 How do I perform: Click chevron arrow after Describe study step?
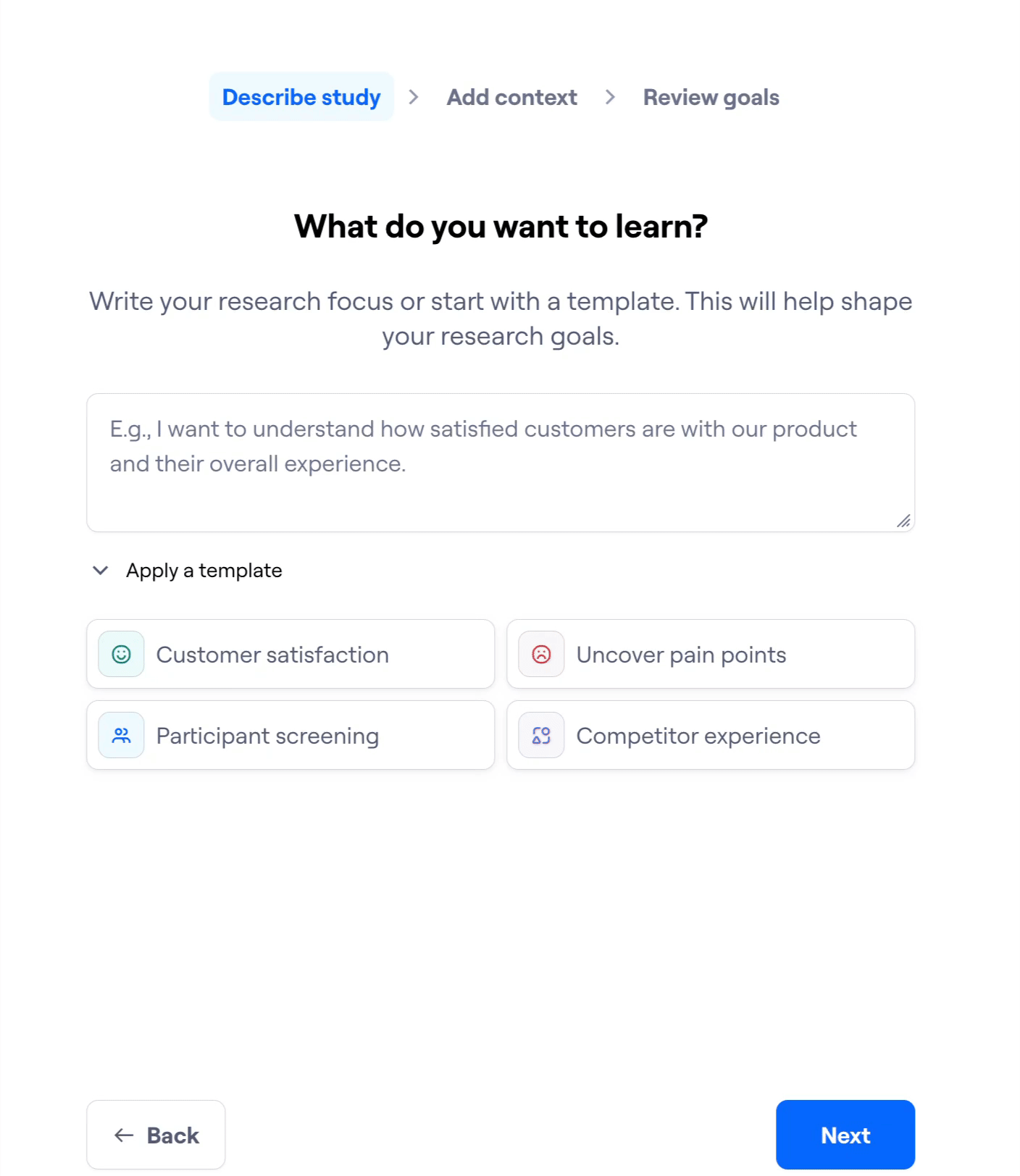click(x=414, y=97)
